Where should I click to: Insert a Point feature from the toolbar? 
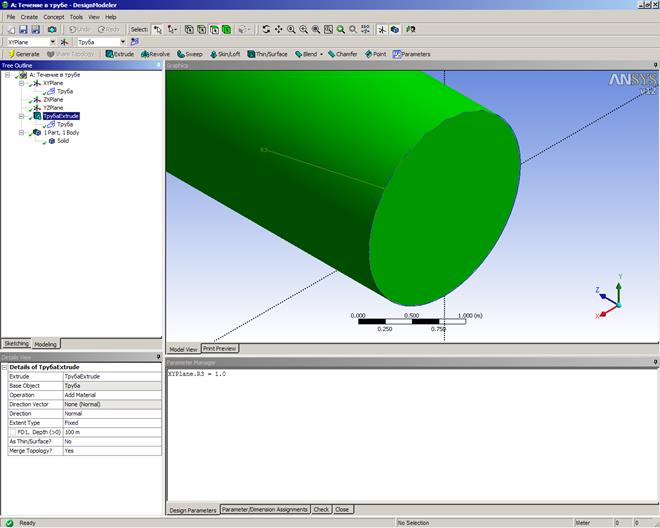(x=376, y=54)
